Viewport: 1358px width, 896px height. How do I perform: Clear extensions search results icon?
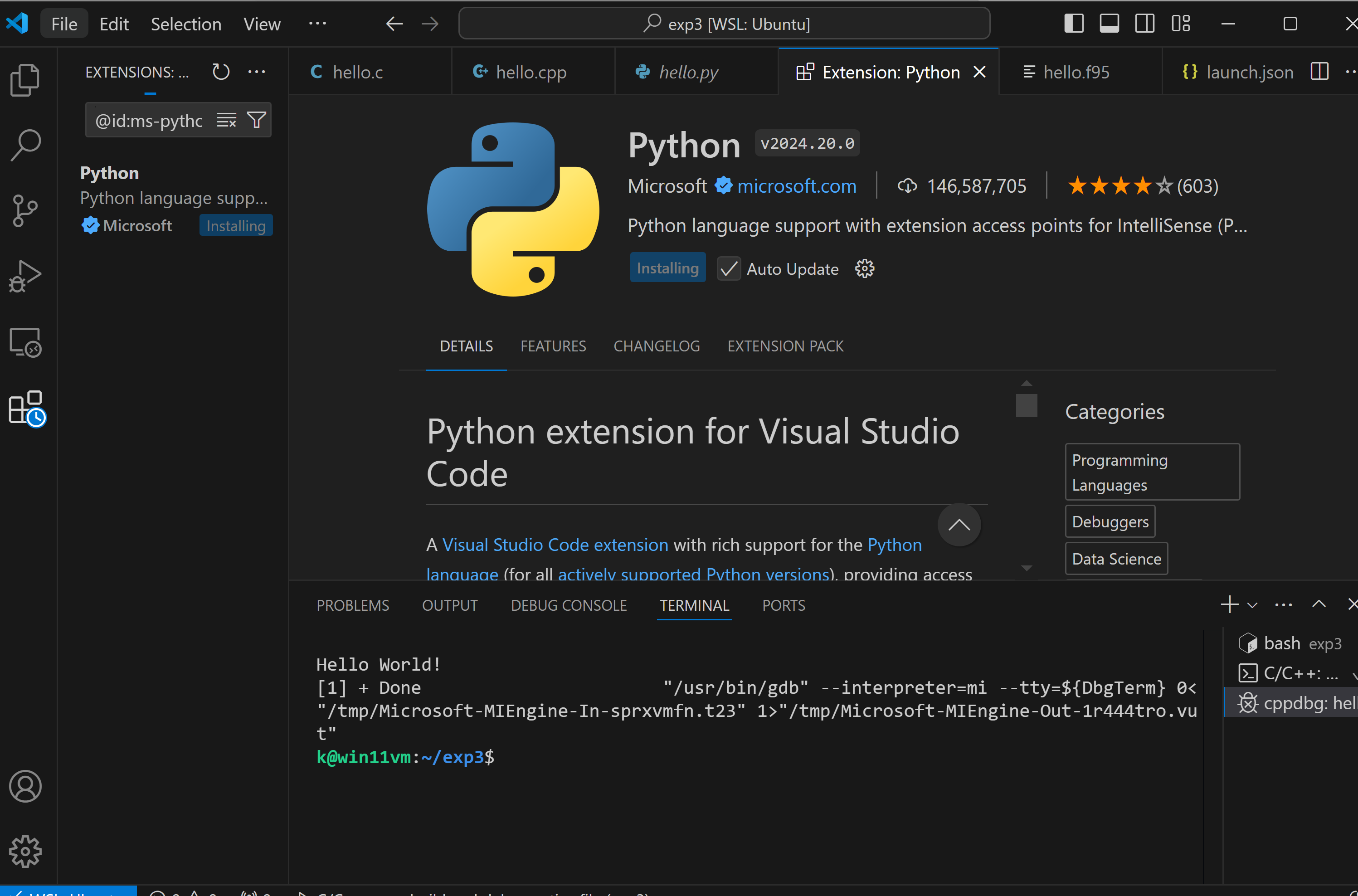(x=226, y=120)
